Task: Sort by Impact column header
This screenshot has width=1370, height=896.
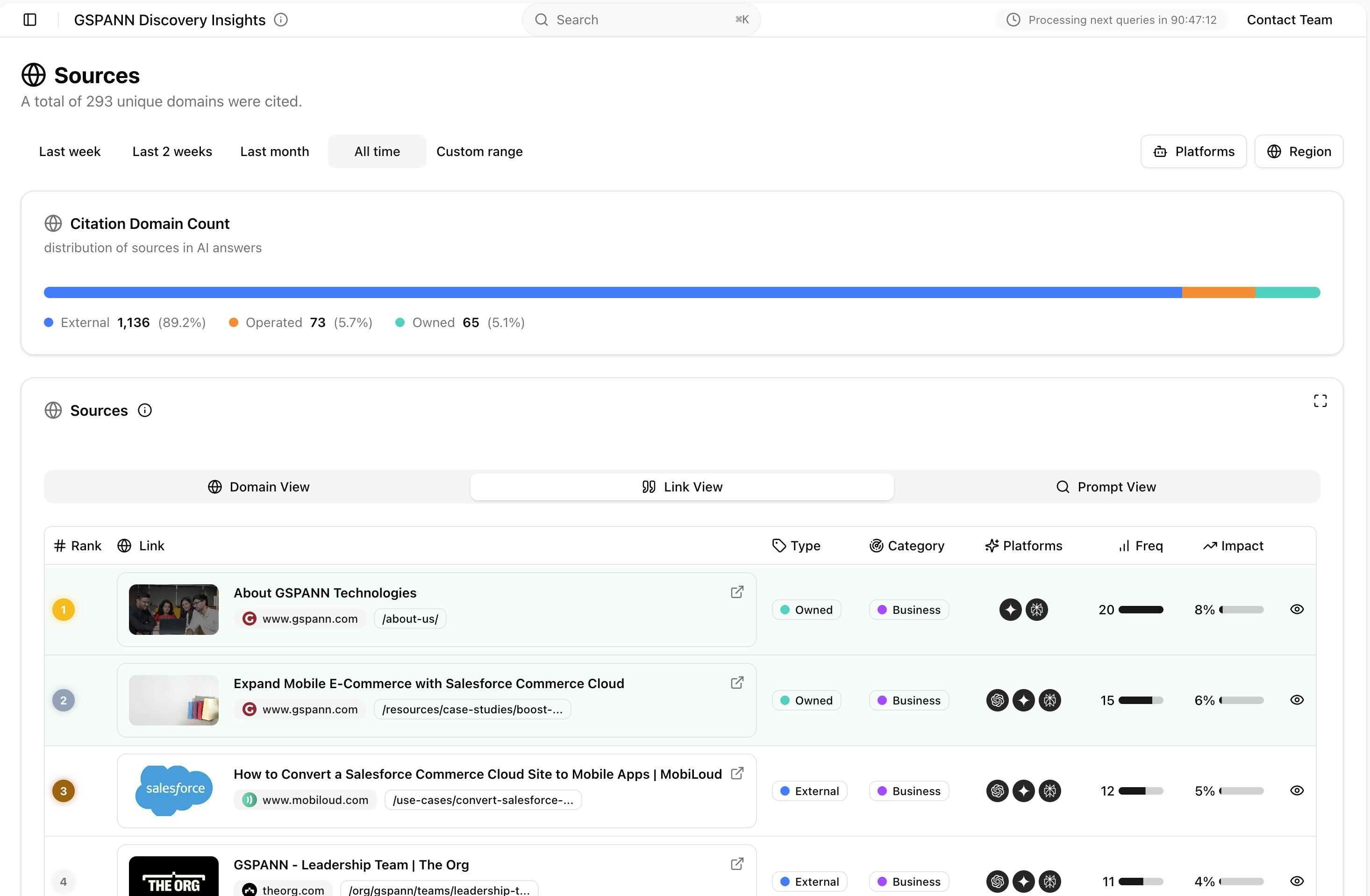Action: [x=1233, y=546]
